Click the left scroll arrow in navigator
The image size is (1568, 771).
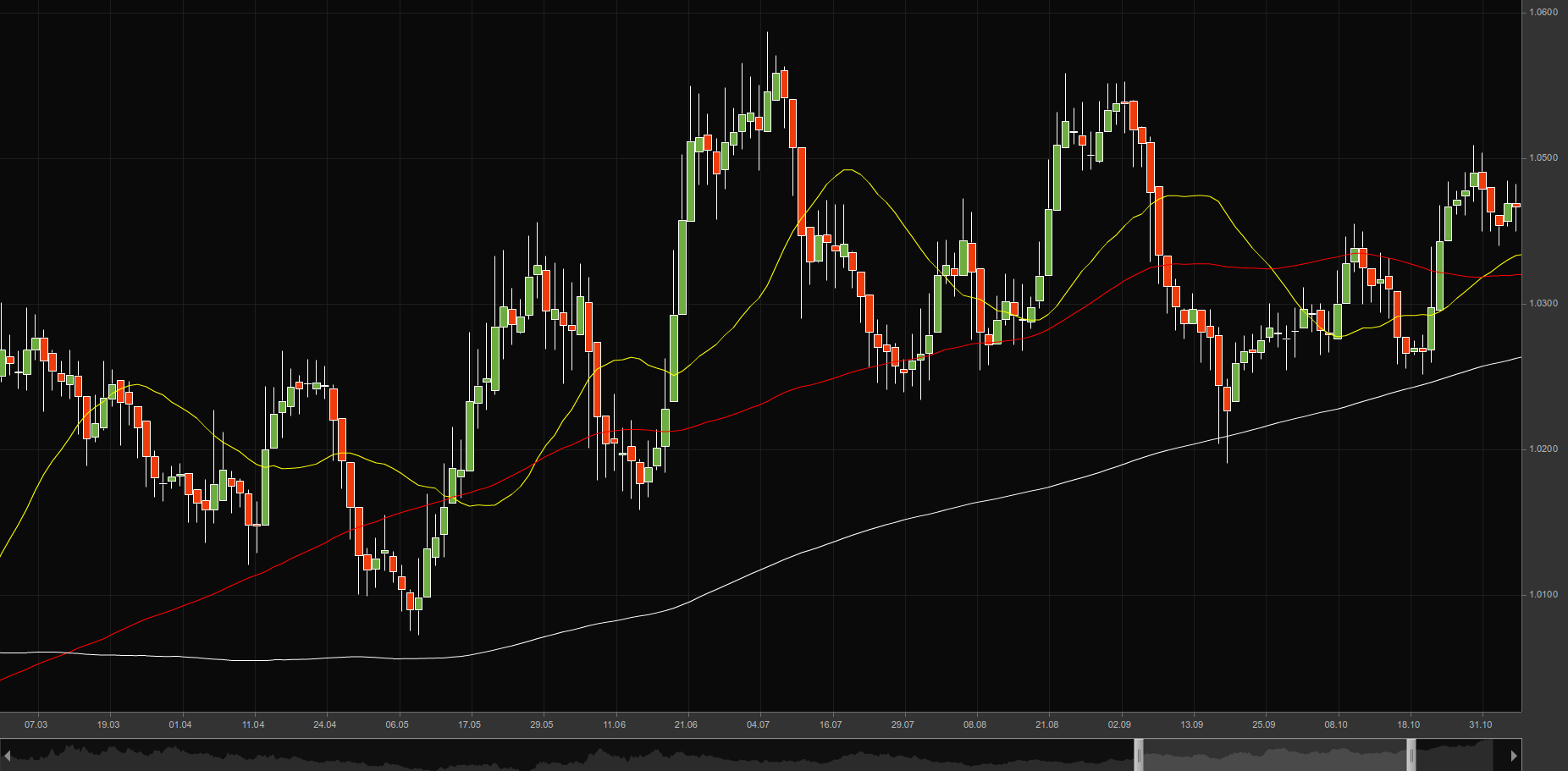(x=7, y=755)
